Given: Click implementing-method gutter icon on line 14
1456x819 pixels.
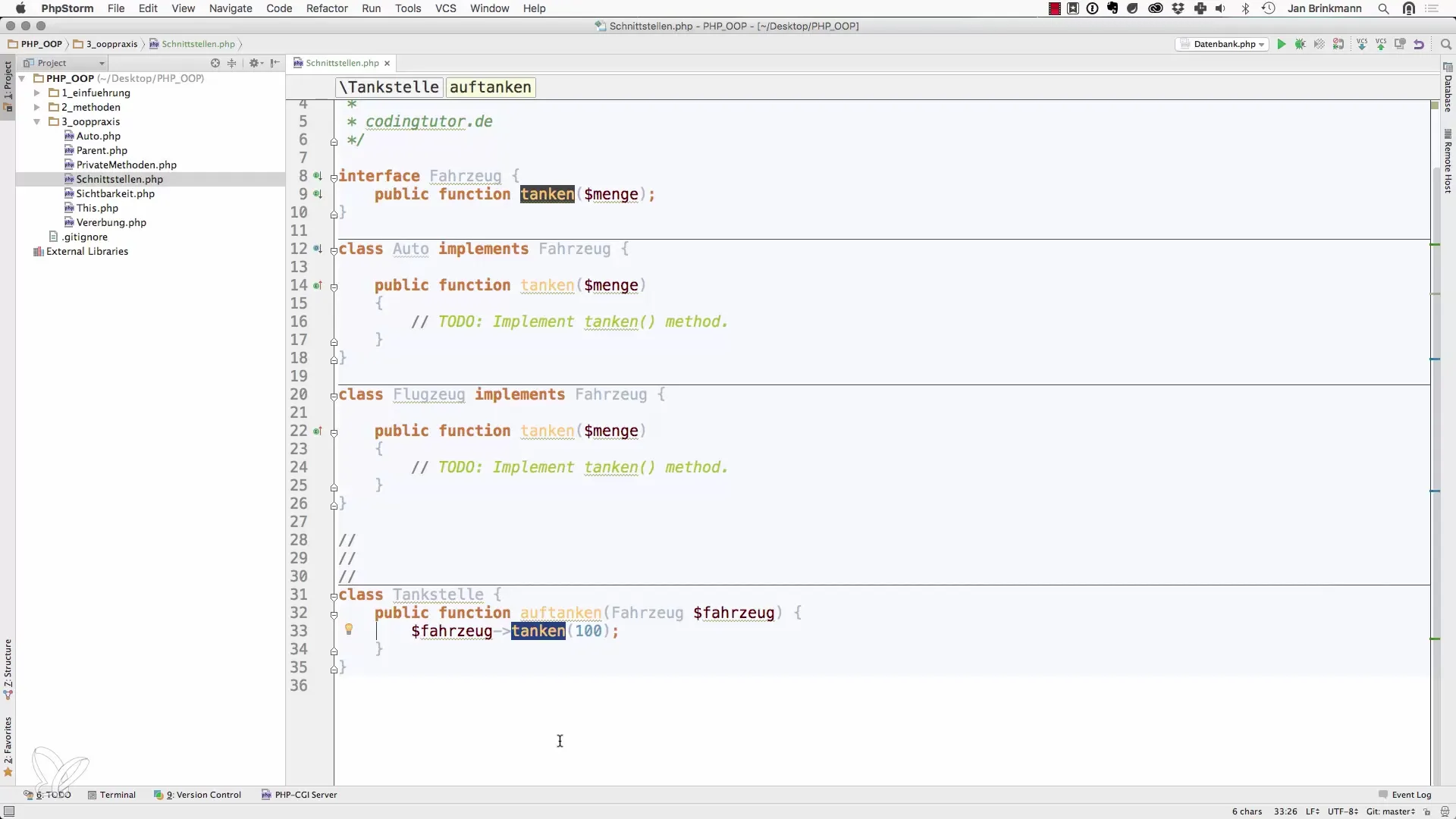Looking at the screenshot, I should pos(318,285).
